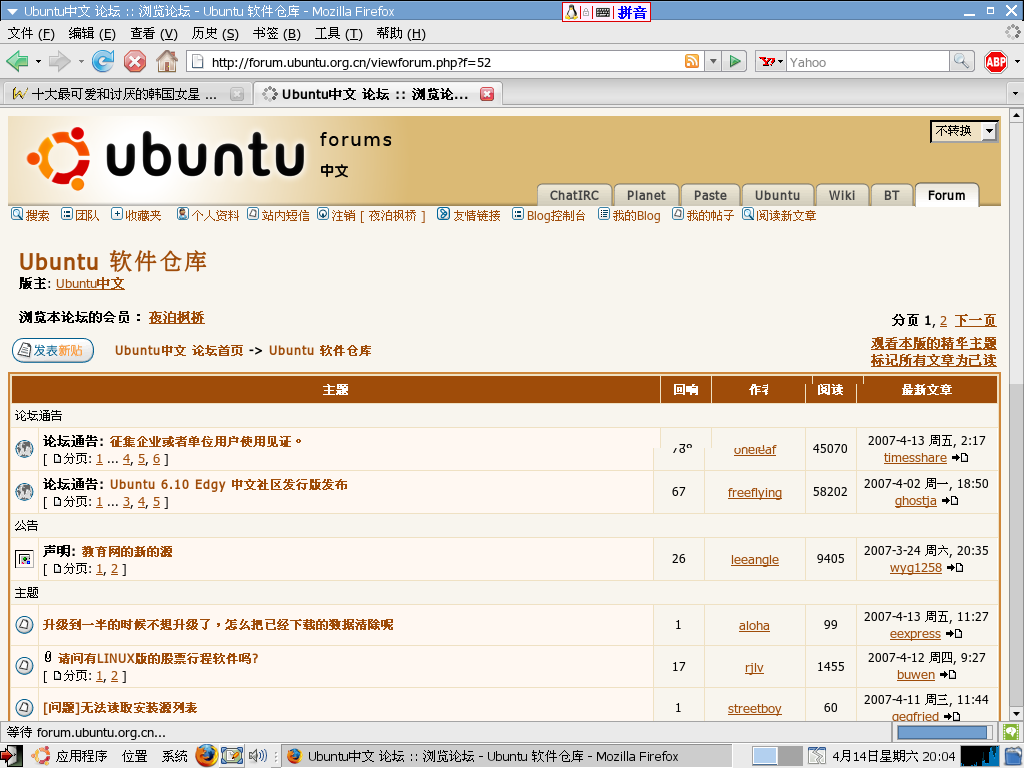Click the topic icon for 升级到一半 thread
1024x768 pixels.
coord(24,625)
